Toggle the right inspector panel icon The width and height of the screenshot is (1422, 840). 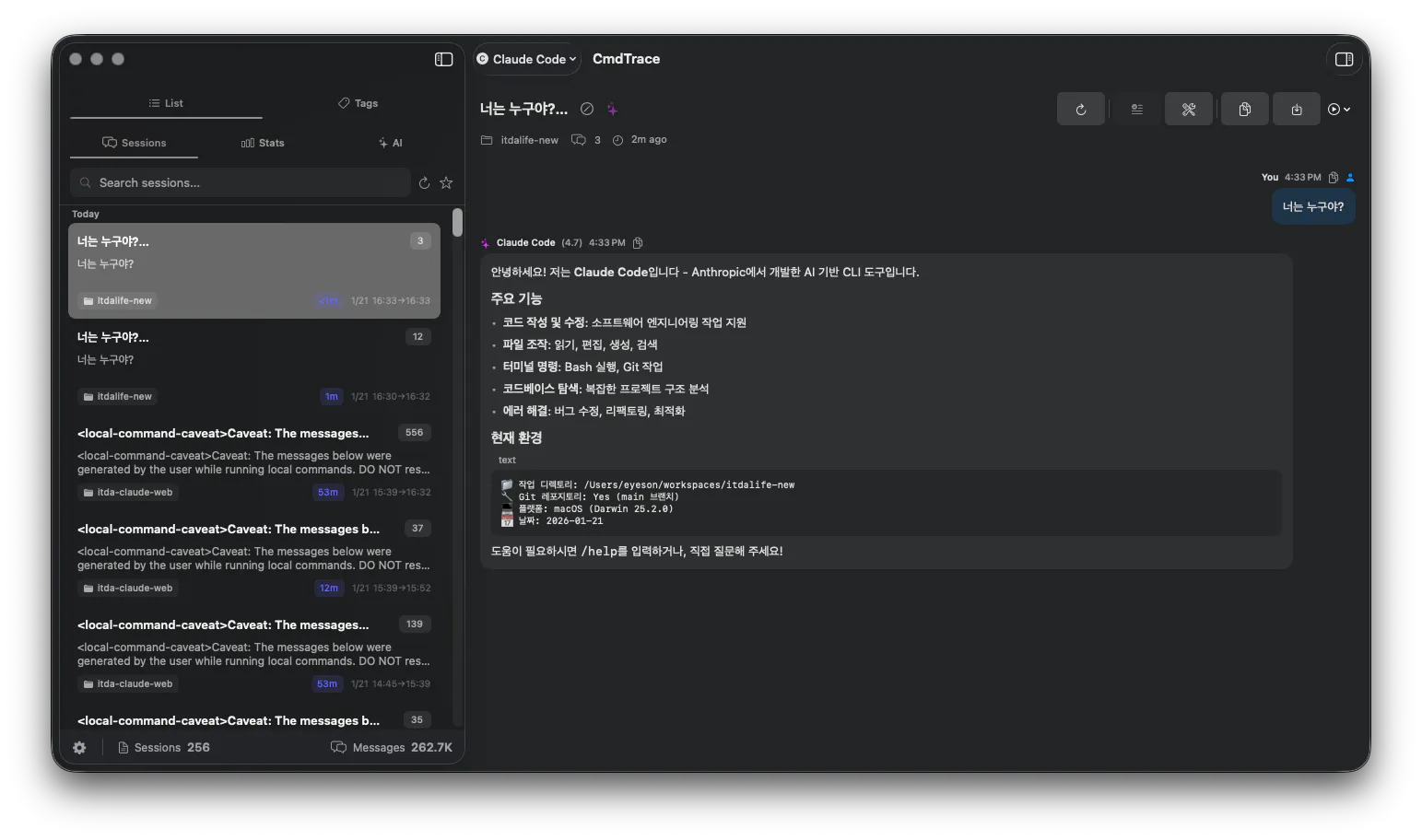coord(1344,59)
